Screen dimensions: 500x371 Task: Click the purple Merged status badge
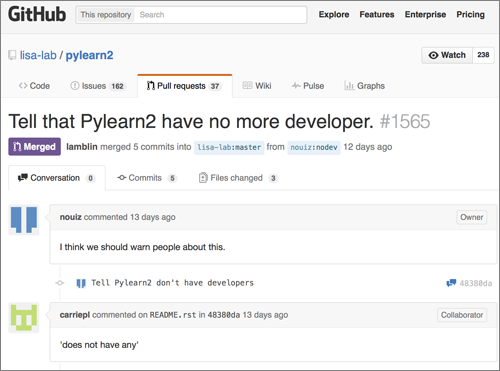pyautogui.click(x=35, y=147)
